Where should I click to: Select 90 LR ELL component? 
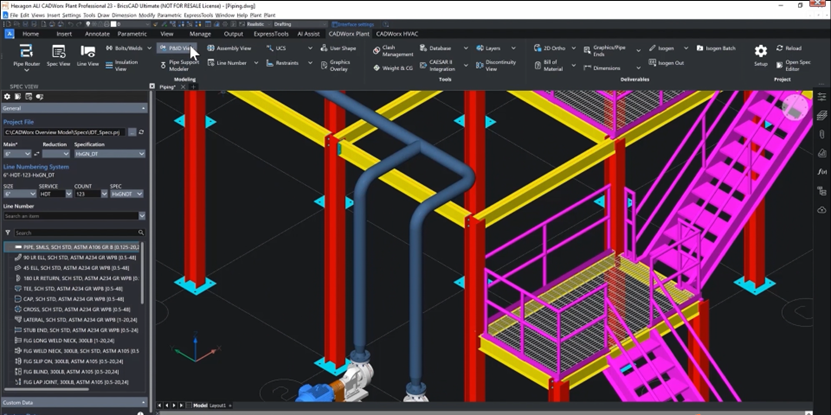point(76,257)
